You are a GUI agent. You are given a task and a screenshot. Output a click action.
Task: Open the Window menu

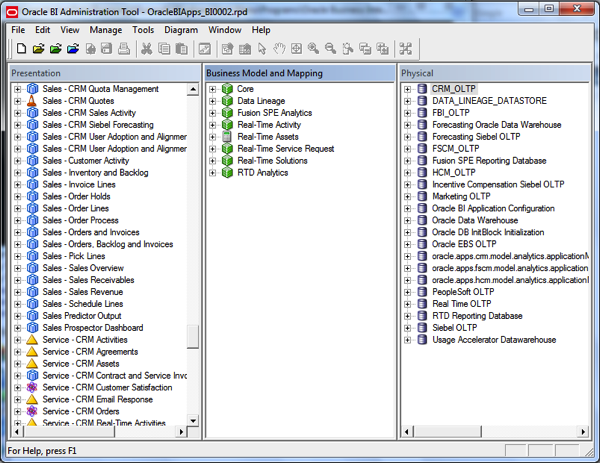[x=225, y=30]
